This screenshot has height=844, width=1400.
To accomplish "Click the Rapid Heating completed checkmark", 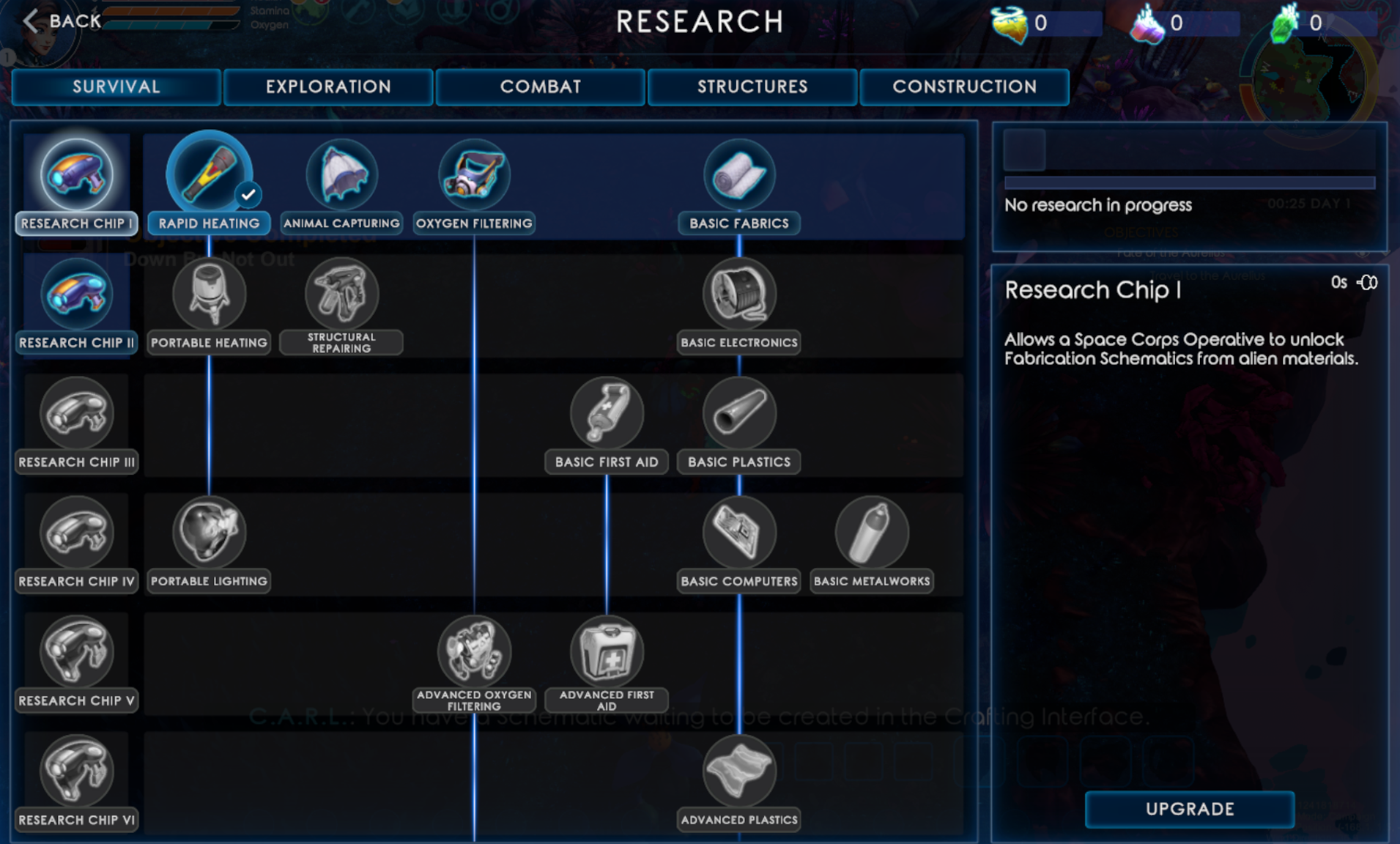I will 248,194.
